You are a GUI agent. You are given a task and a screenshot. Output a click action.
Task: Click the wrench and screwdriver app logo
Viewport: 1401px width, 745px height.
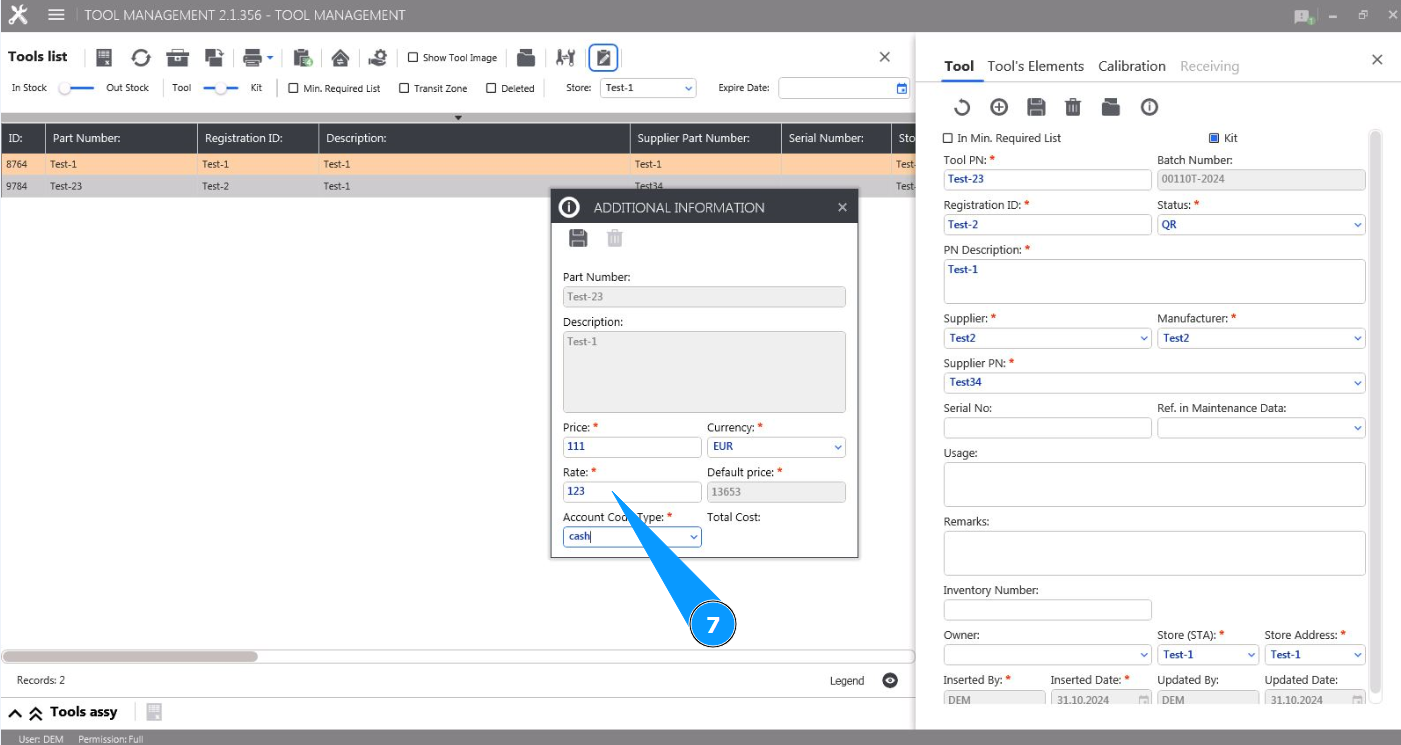click(x=18, y=15)
